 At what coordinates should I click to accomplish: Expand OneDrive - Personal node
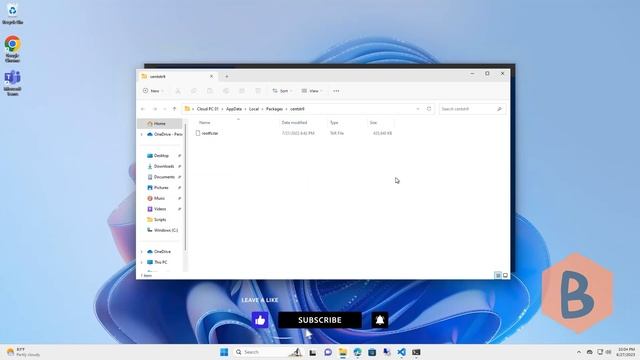(x=142, y=134)
